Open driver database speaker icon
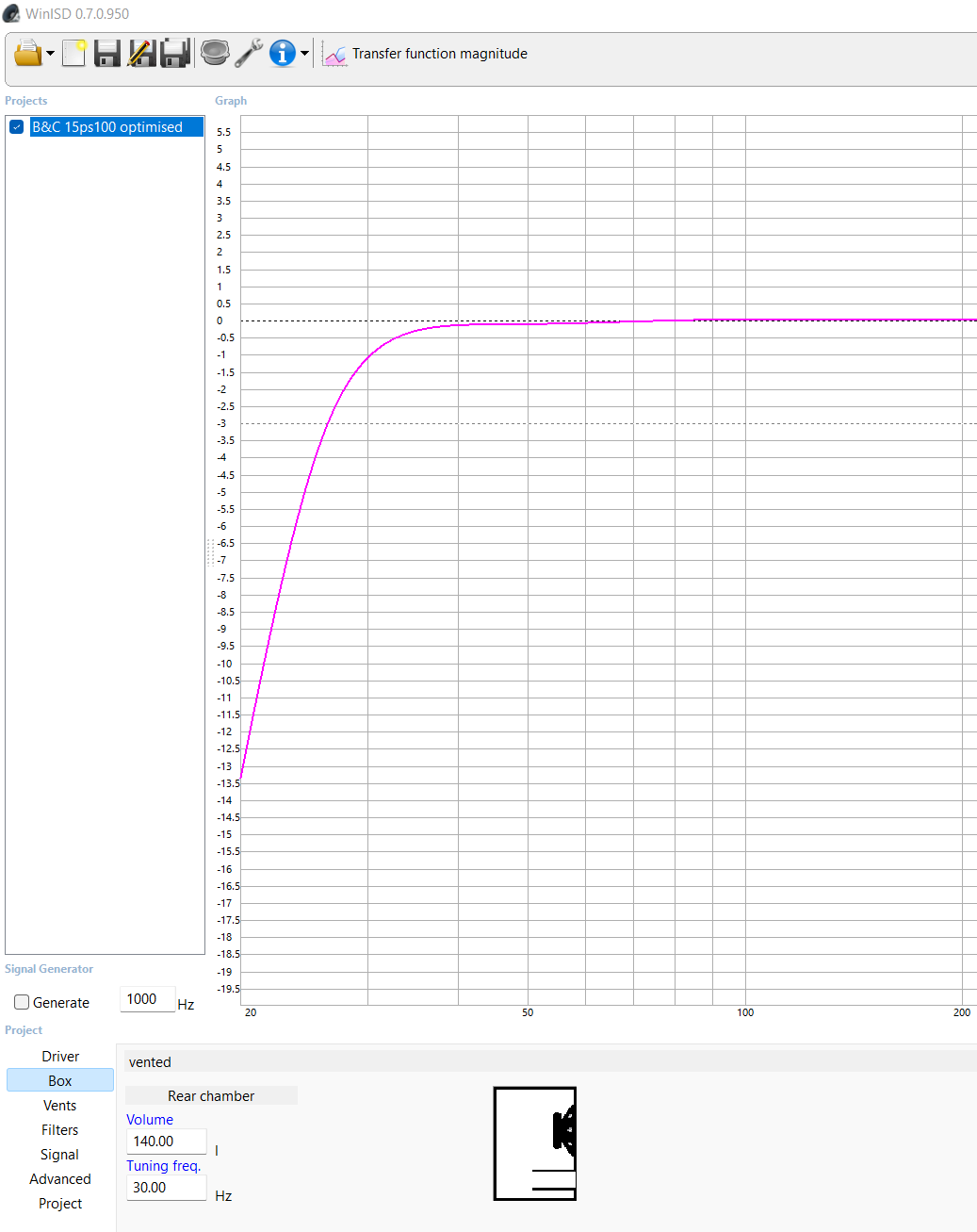The height and width of the screenshot is (1232, 977). pyautogui.click(x=215, y=53)
